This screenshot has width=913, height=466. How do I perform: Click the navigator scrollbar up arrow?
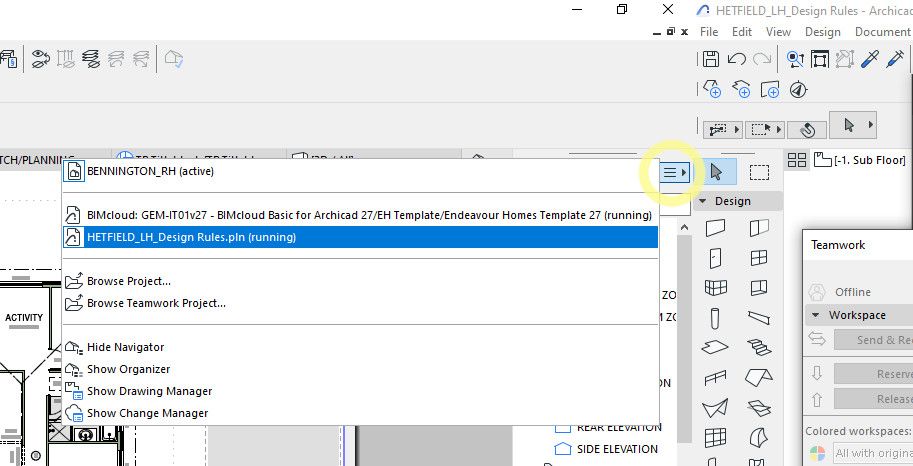[x=685, y=228]
